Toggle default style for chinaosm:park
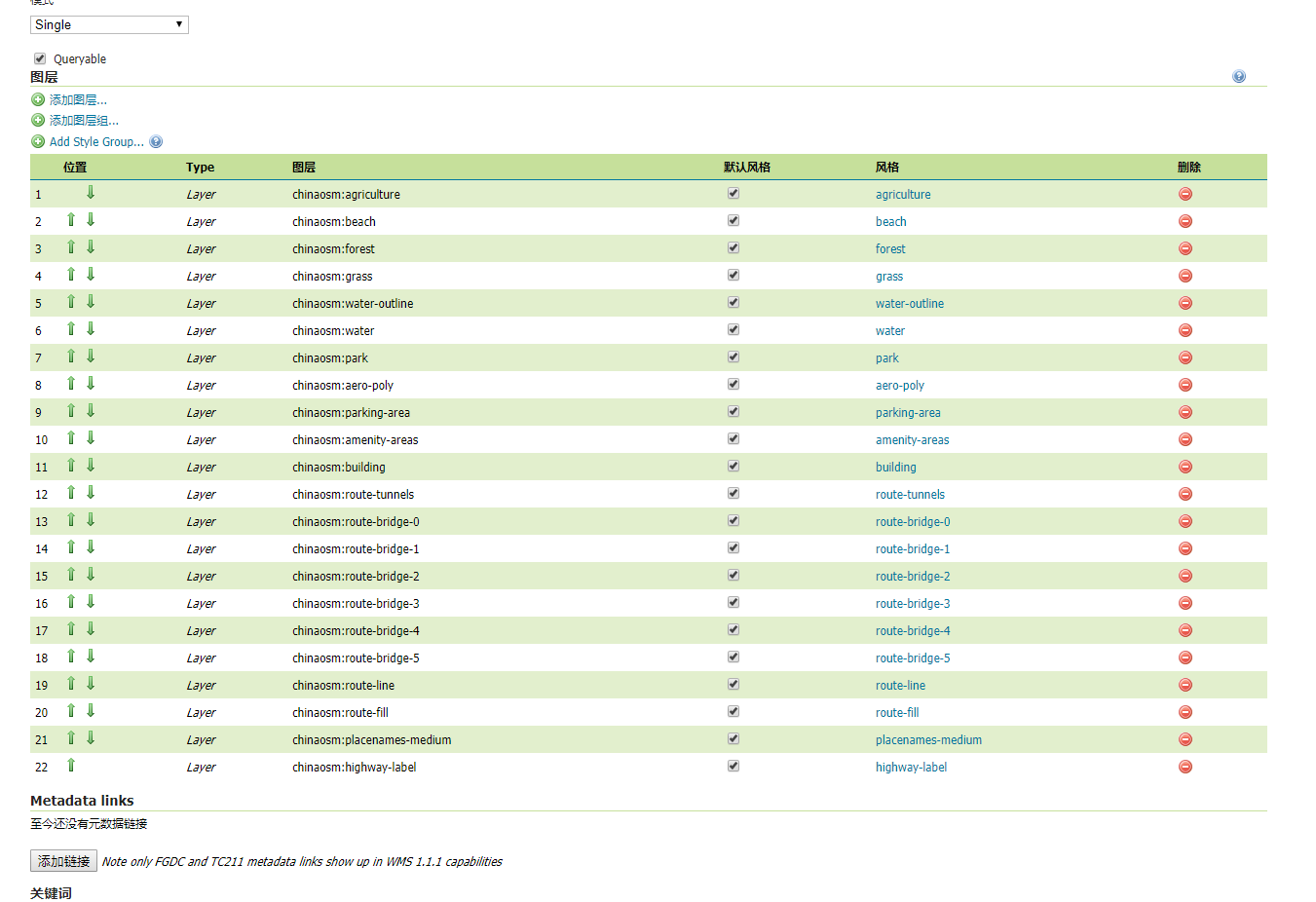This screenshot has width=1316, height=902. (733, 357)
